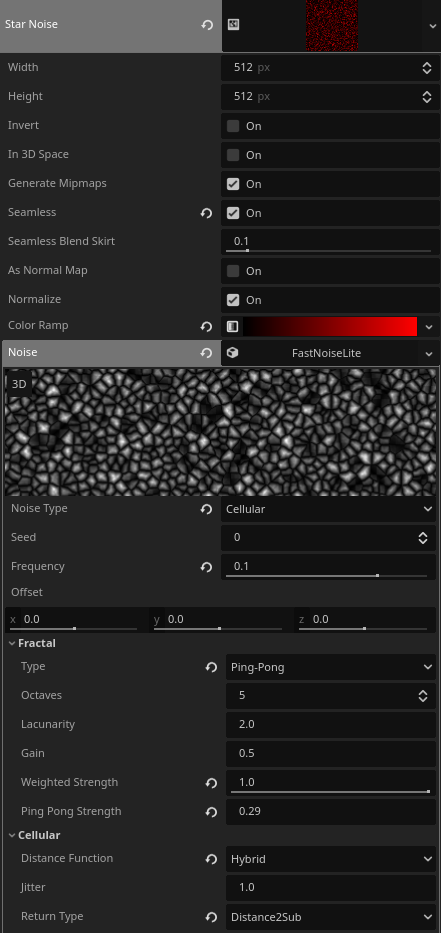Open the Noise Type dropdown
The height and width of the screenshot is (933, 441).
coord(328,509)
